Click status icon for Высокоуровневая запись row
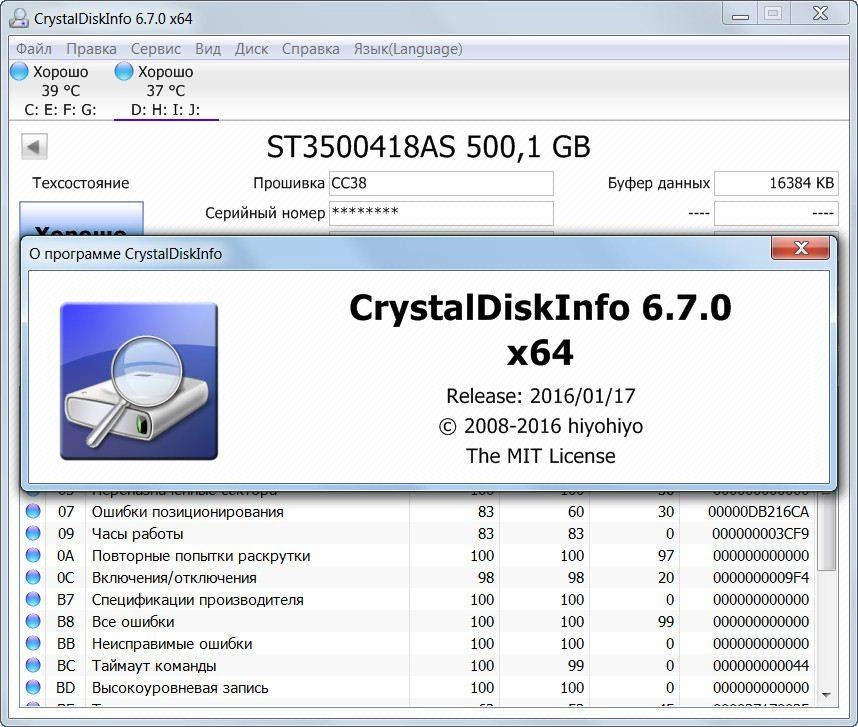This screenshot has height=727, width=858. point(33,687)
